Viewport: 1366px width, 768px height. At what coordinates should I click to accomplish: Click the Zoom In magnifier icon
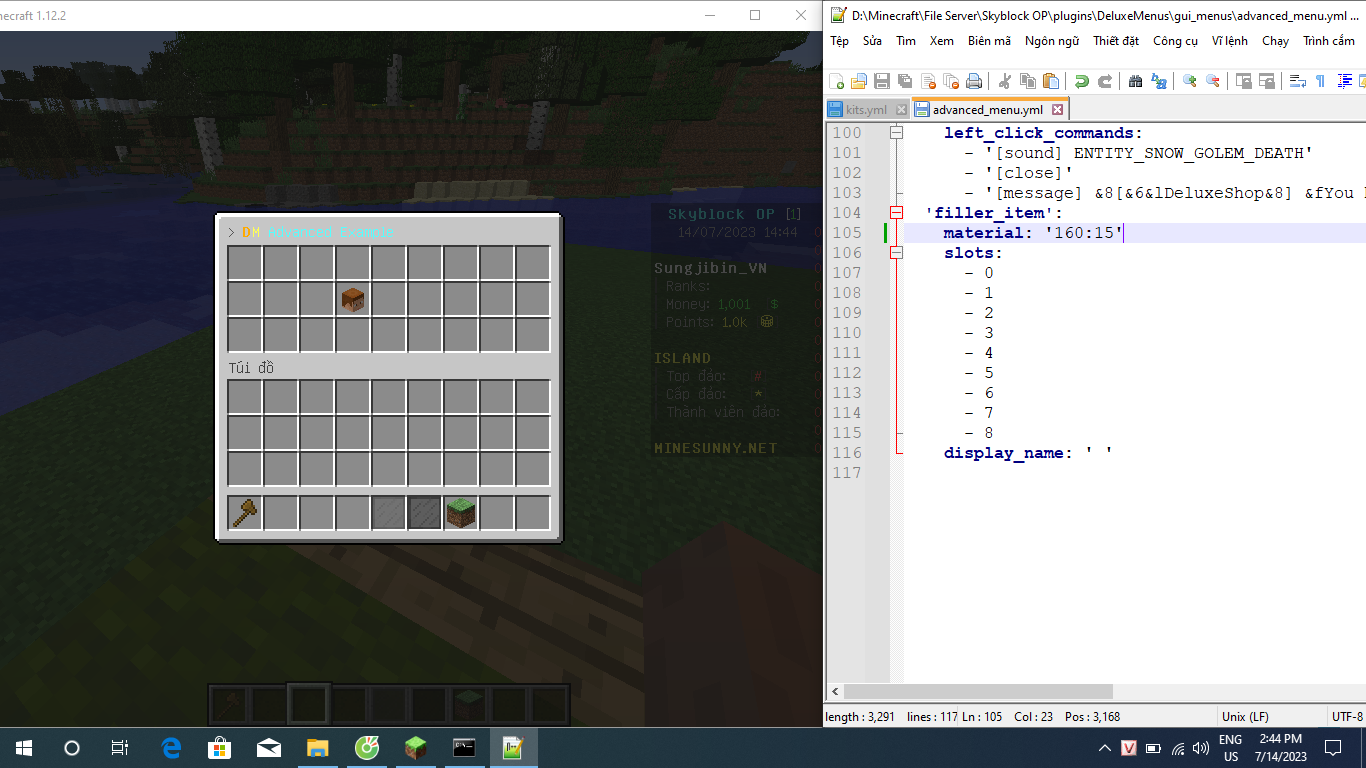click(x=1189, y=81)
